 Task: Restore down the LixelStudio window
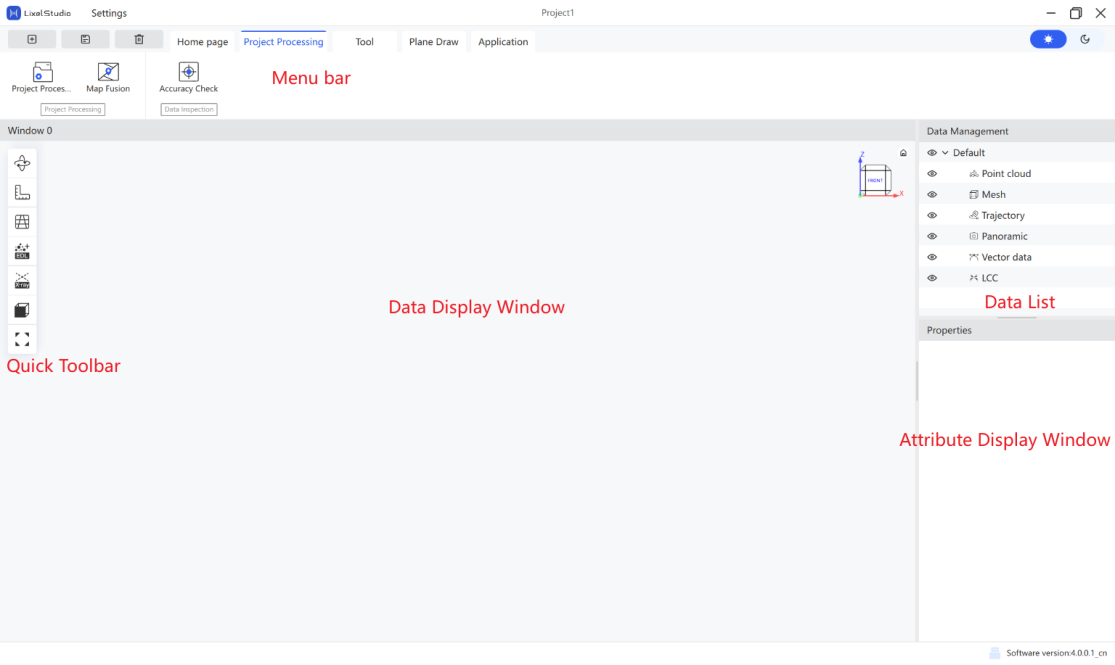click(1076, 13)
